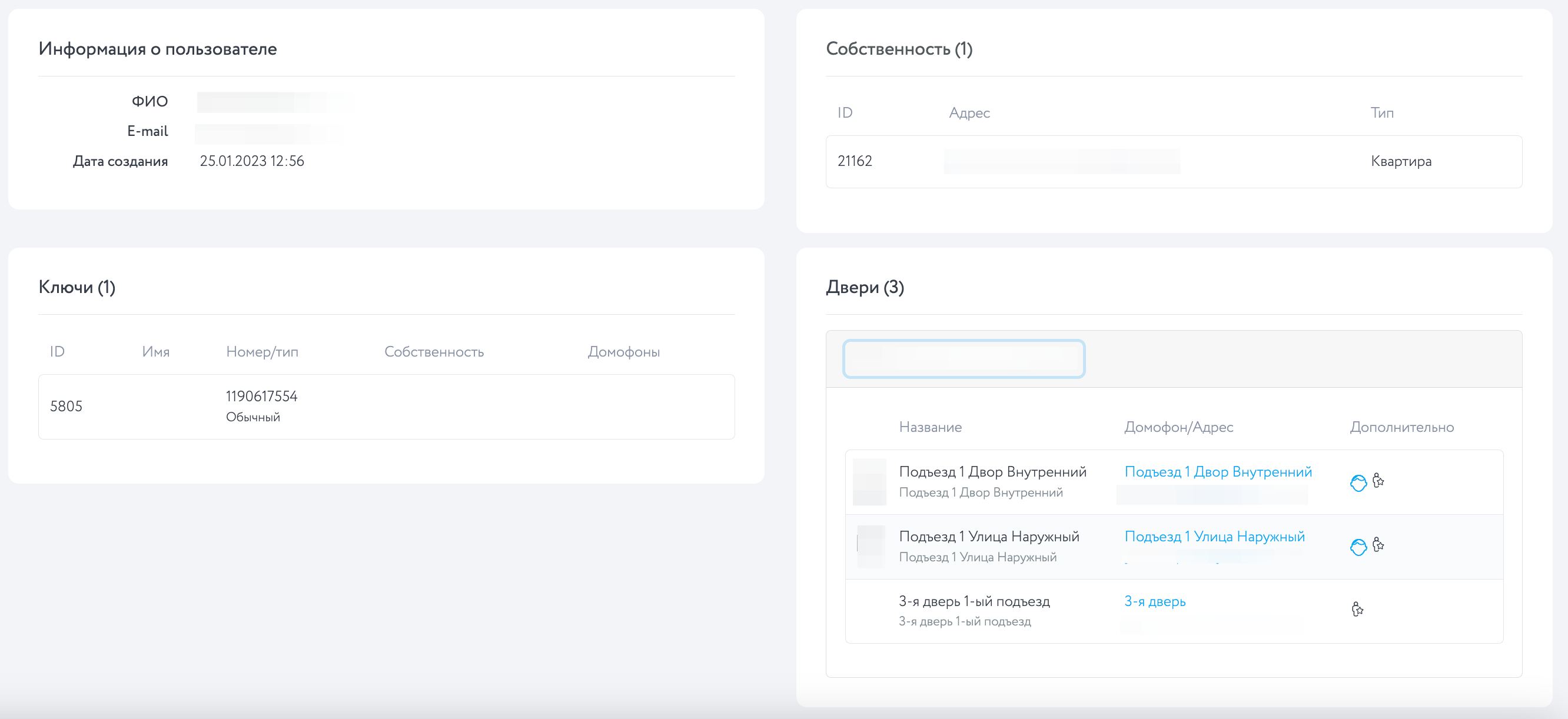Open Подъезд 1 Улица Наружный intercom link
The image size is (1568, 719).
[x=1214, y=537]
